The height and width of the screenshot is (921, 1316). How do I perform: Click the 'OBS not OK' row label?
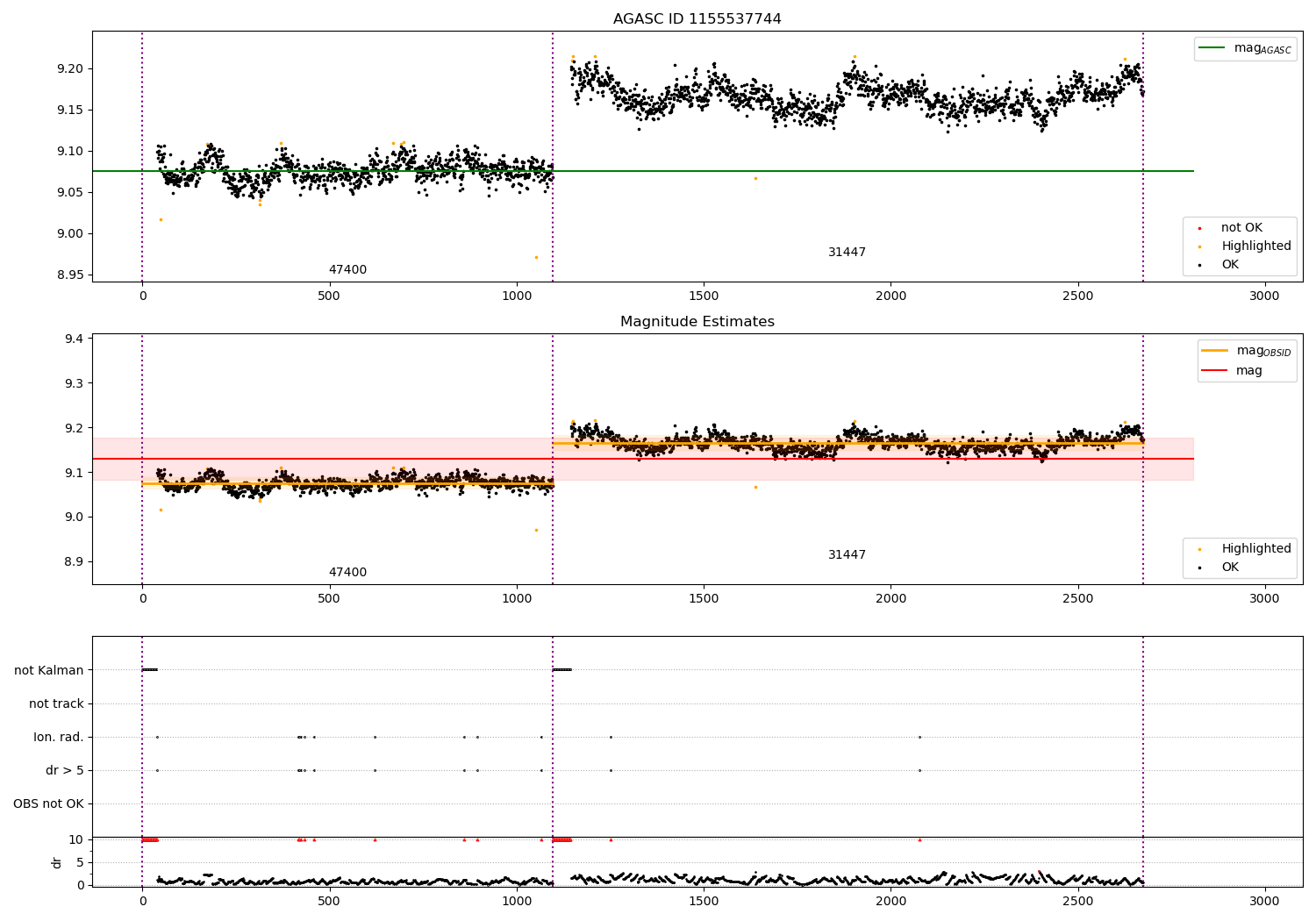(48, 803)
